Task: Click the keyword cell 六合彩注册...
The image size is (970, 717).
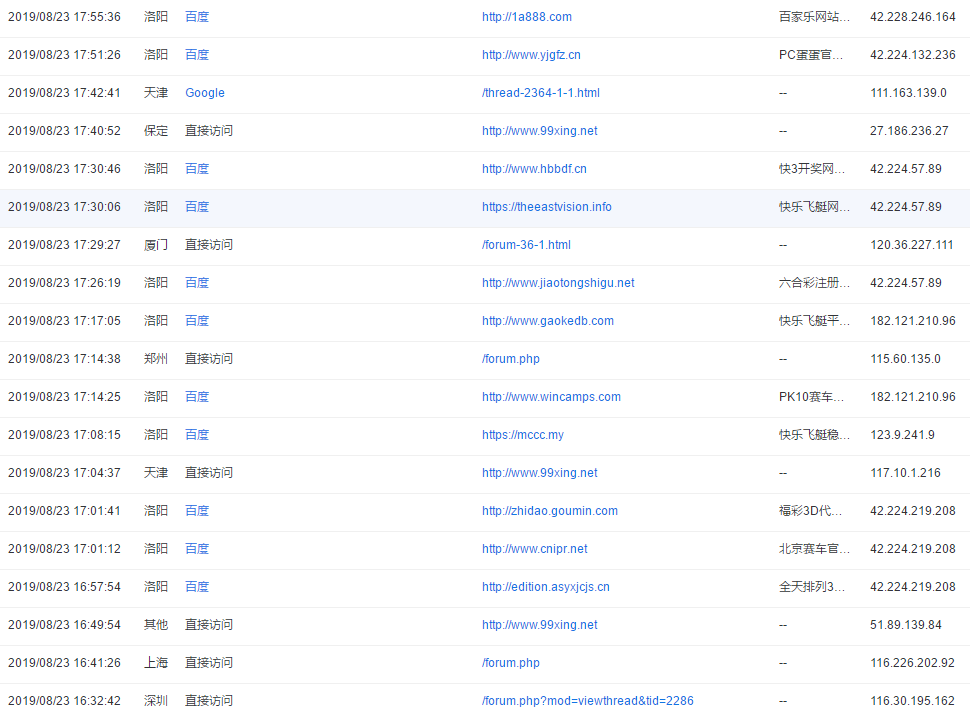Action: (814, 283)
